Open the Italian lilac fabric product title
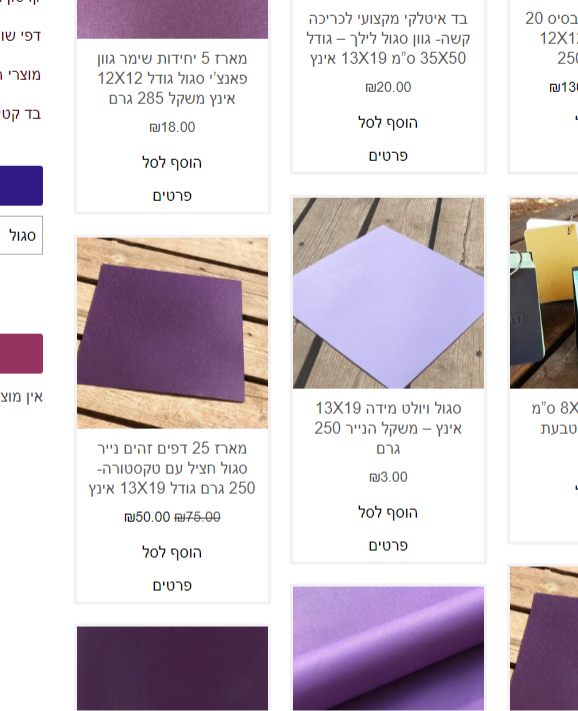 388,39
